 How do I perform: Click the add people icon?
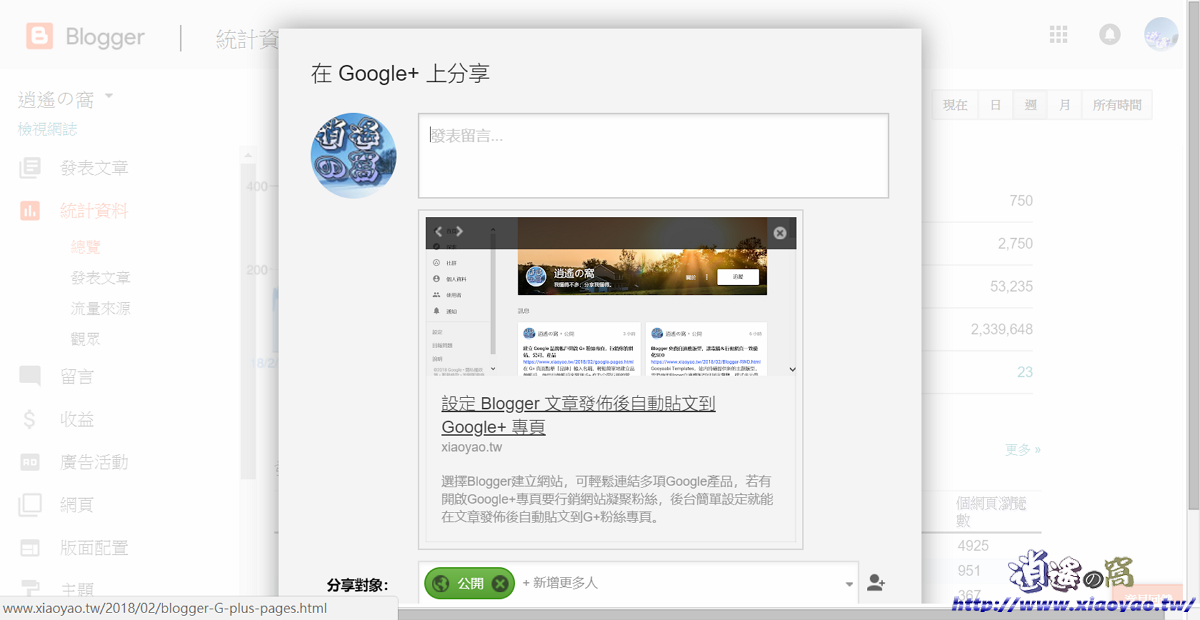(x=876, y=582)
